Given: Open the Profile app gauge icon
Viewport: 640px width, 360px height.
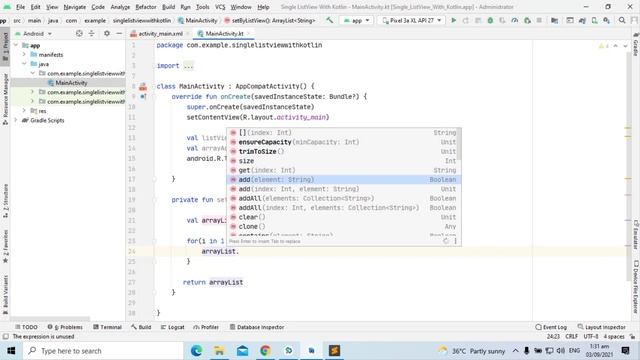Looking at the screenshot, I should click(515, 20).
